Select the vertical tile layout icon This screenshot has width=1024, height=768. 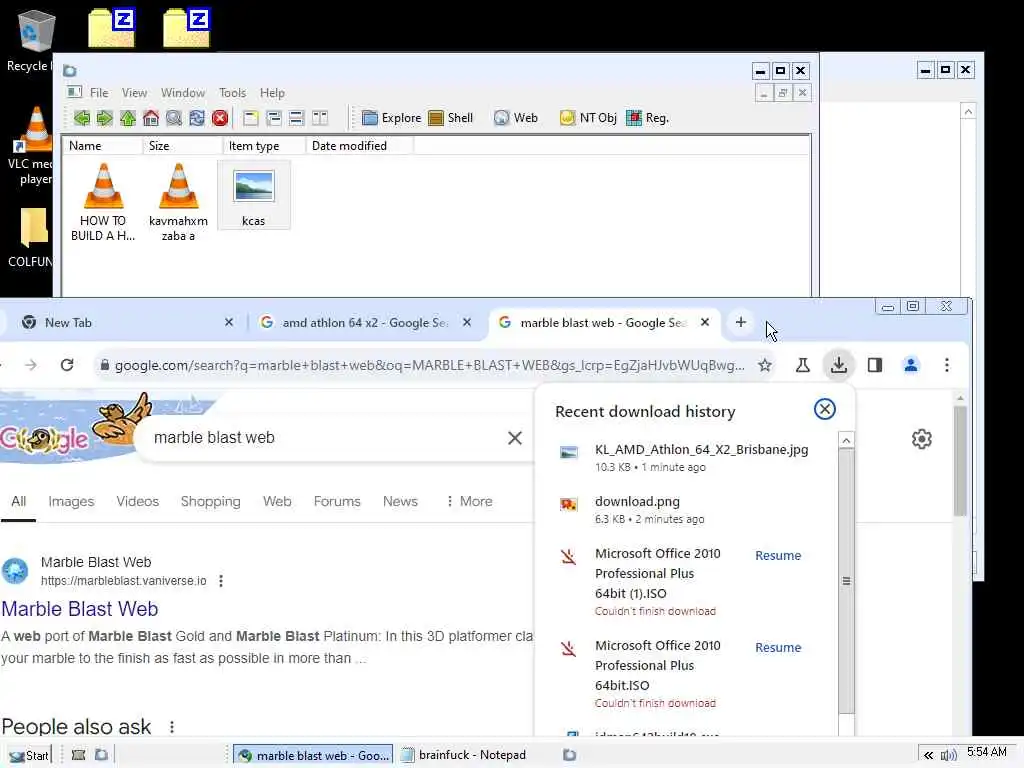(x=320, y=118)
